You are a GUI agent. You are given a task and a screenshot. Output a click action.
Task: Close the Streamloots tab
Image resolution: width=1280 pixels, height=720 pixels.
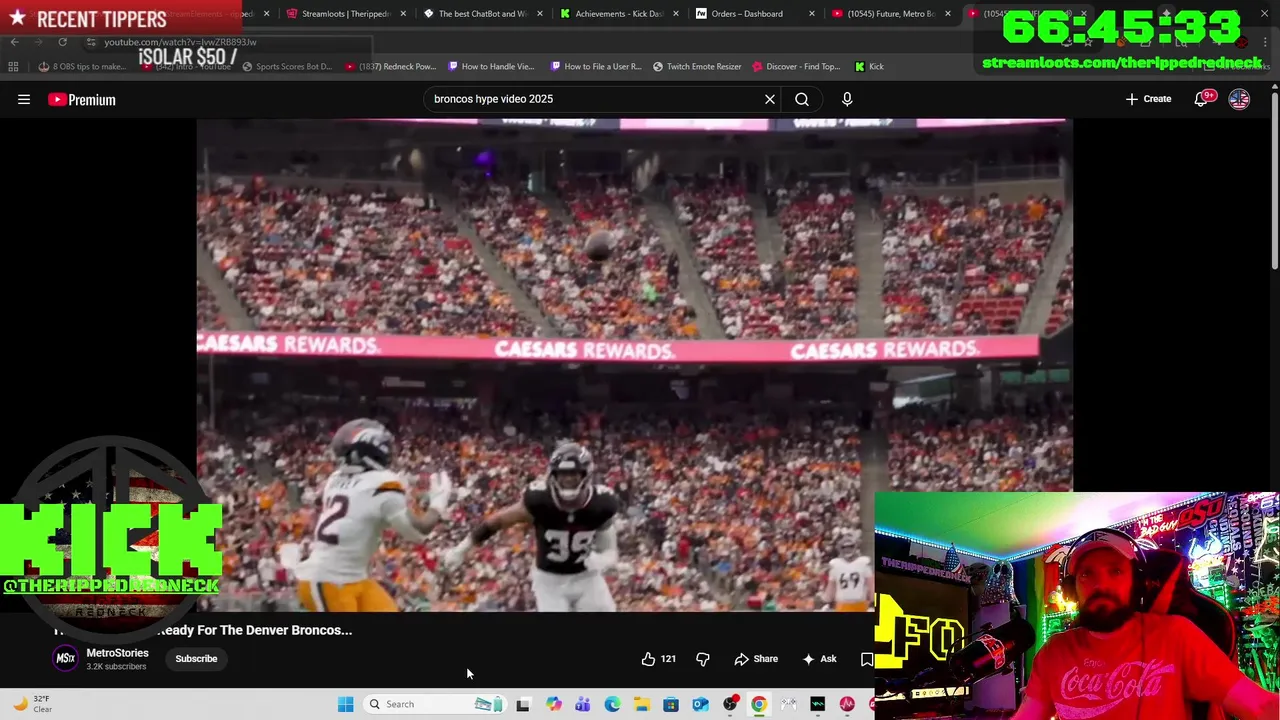pos(404,14)
